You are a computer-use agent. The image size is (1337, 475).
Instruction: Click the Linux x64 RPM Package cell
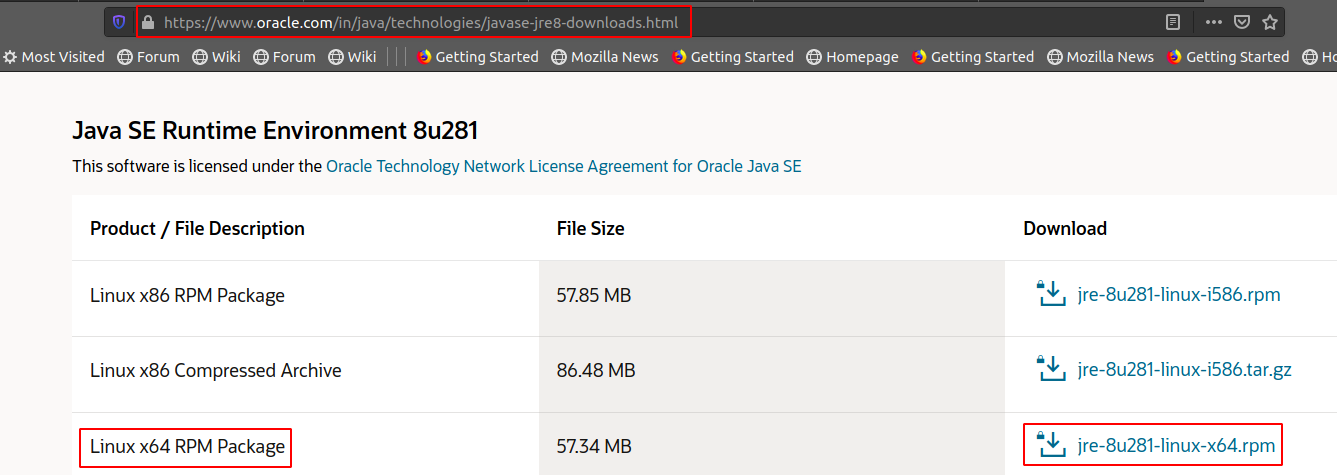pyautogui.click(x=187, y=446)
